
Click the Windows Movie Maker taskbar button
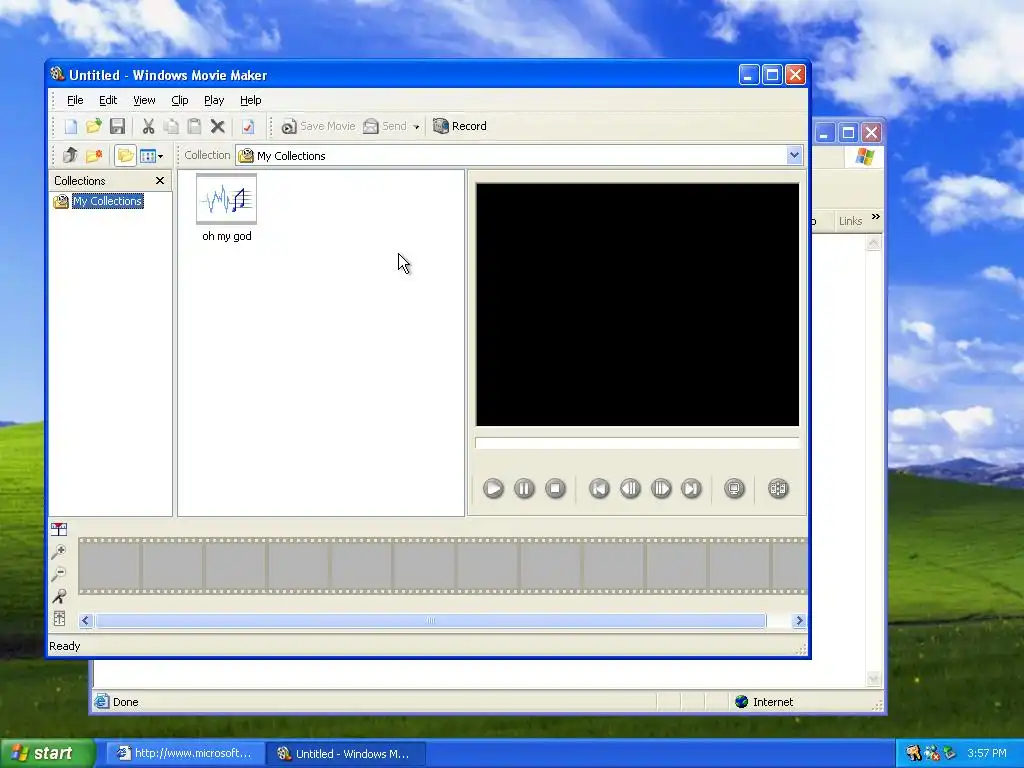click(x=345, y=754)
